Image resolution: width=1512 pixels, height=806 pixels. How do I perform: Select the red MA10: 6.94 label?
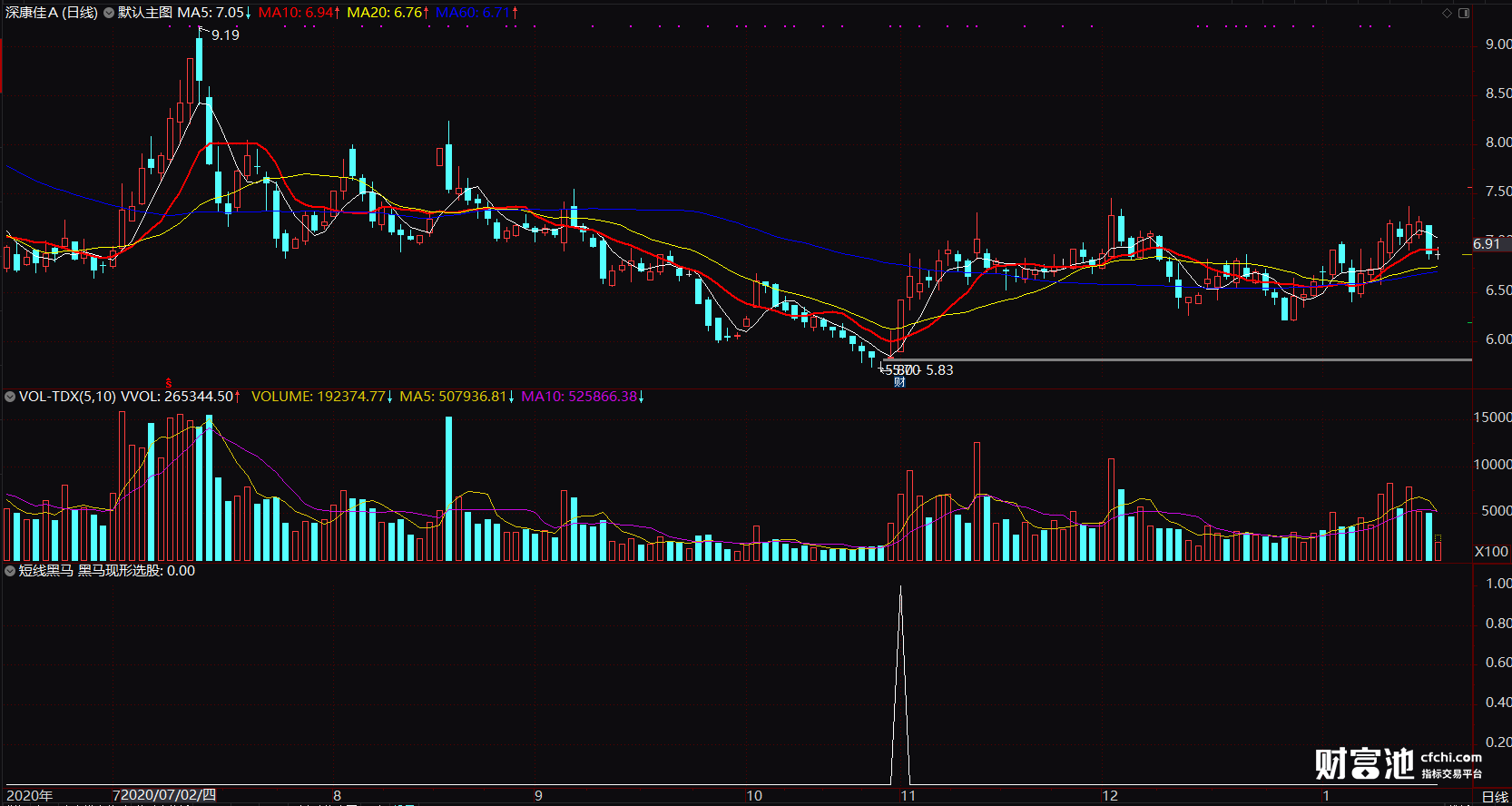(299, 13)
